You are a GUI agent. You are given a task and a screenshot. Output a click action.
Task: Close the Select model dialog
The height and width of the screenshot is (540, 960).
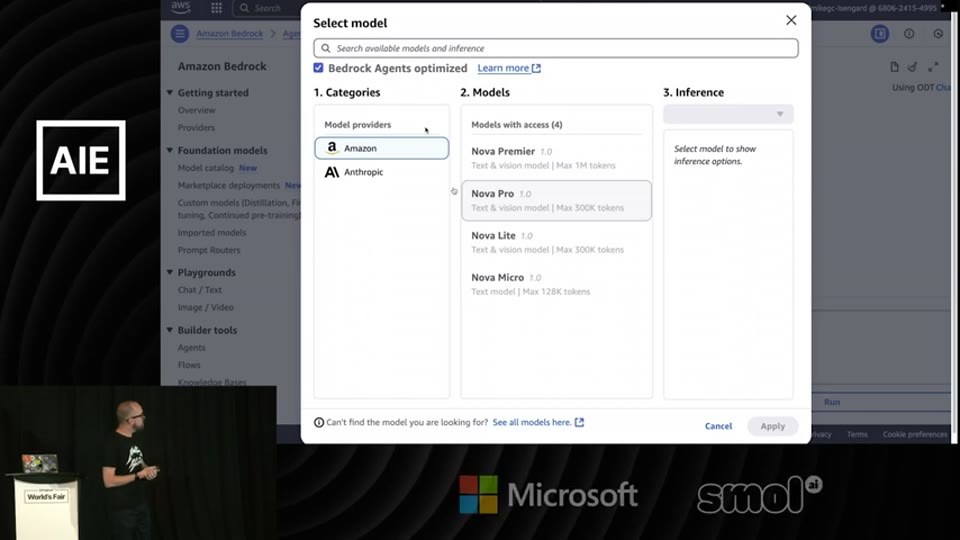click(791, 20)
